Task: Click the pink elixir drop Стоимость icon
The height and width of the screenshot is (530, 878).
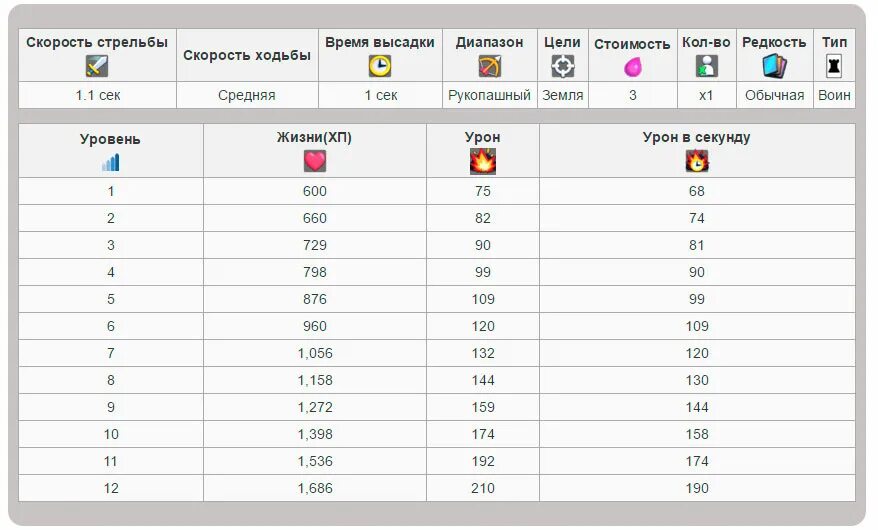Action: pos(632,67)
